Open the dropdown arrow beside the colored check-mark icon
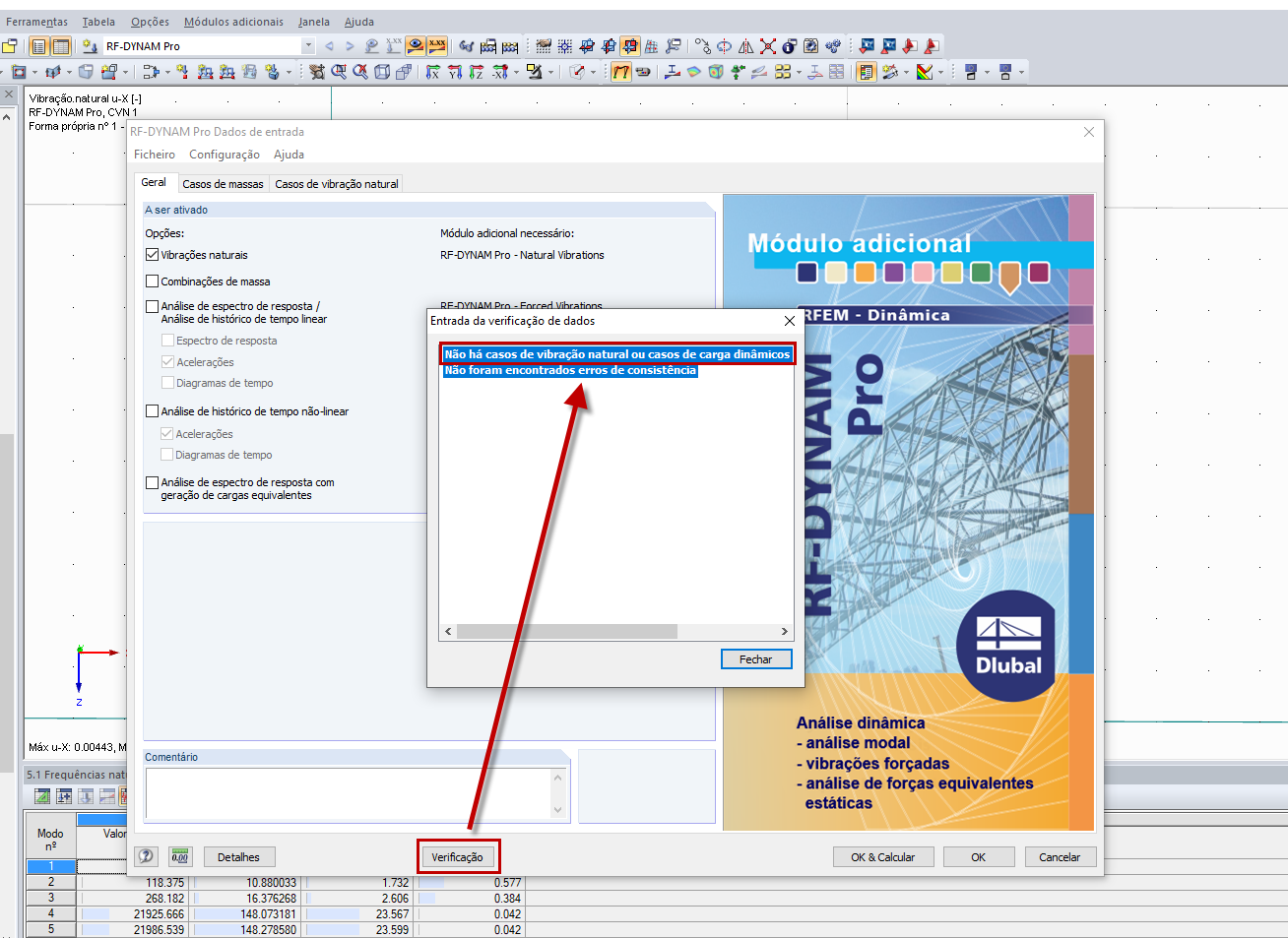Screen dimensions: 1288x938 click(x=941, y=72)
